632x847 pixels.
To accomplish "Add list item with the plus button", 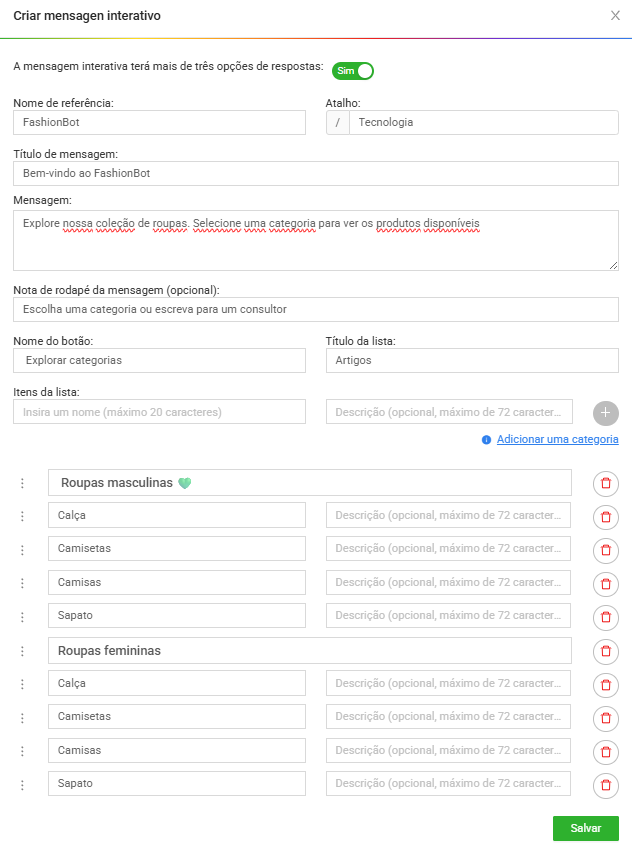I will click(x=606, y=413).
